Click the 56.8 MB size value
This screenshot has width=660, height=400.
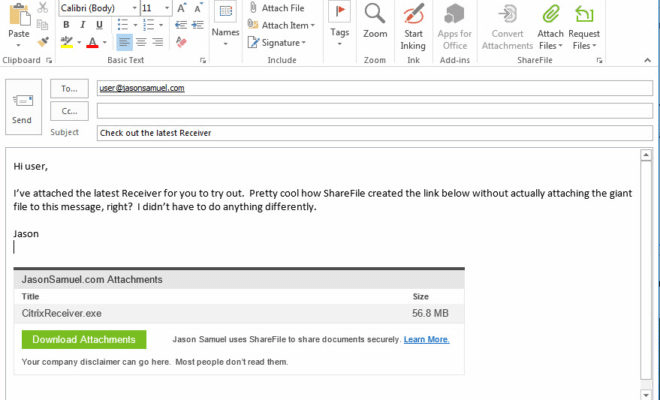click(430, 313)
